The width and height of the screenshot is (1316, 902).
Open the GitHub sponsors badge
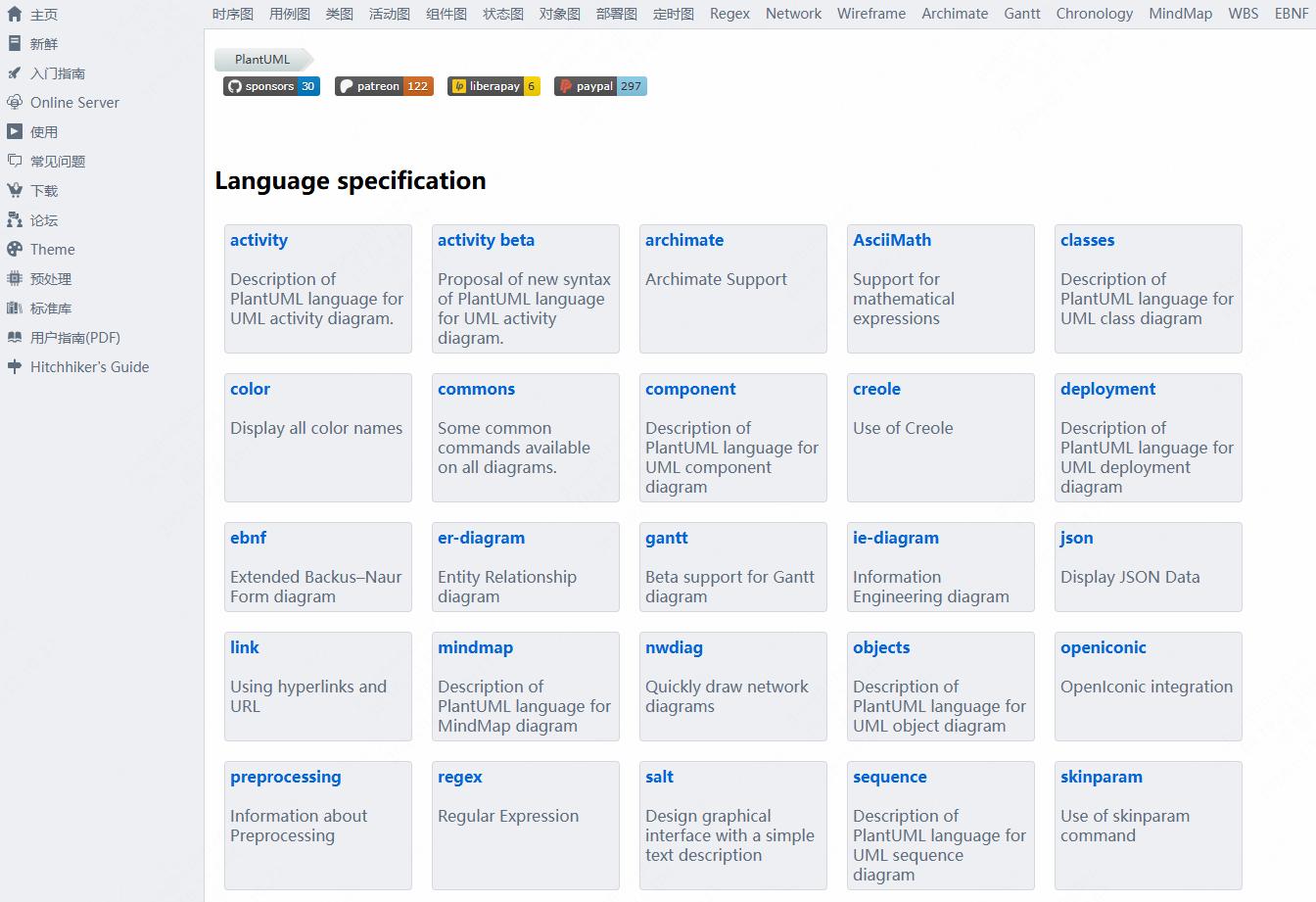[271, 86]
